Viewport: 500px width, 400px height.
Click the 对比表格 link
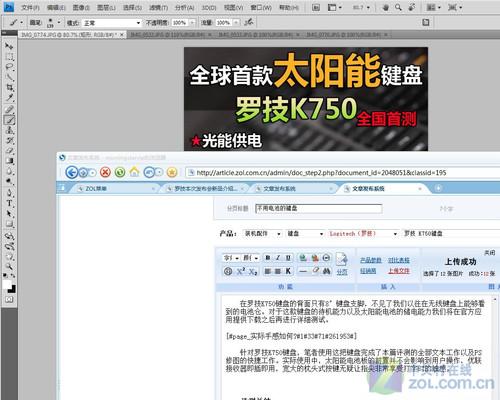(399, 260)
